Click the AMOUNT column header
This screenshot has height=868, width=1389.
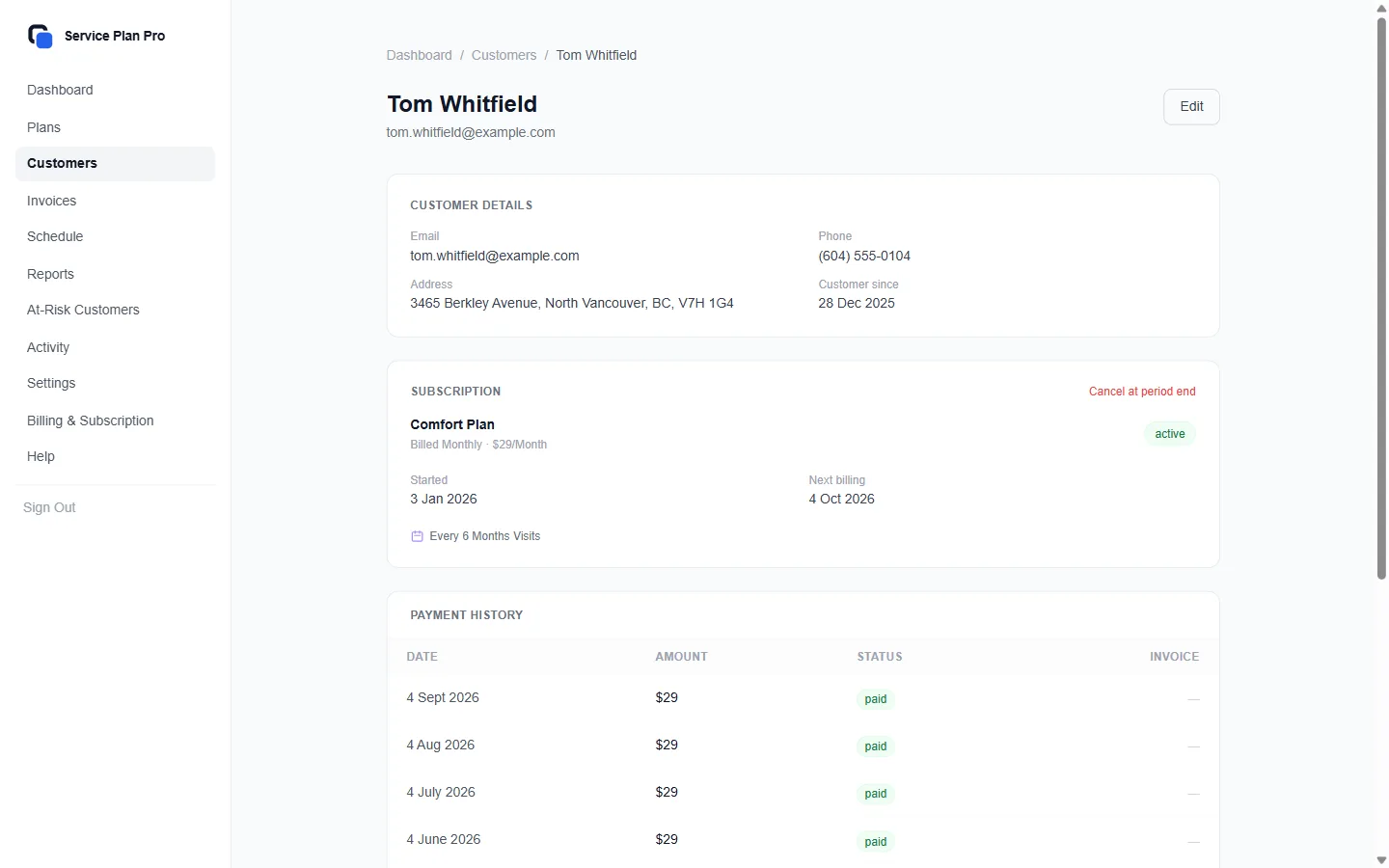tap(682, 657)
